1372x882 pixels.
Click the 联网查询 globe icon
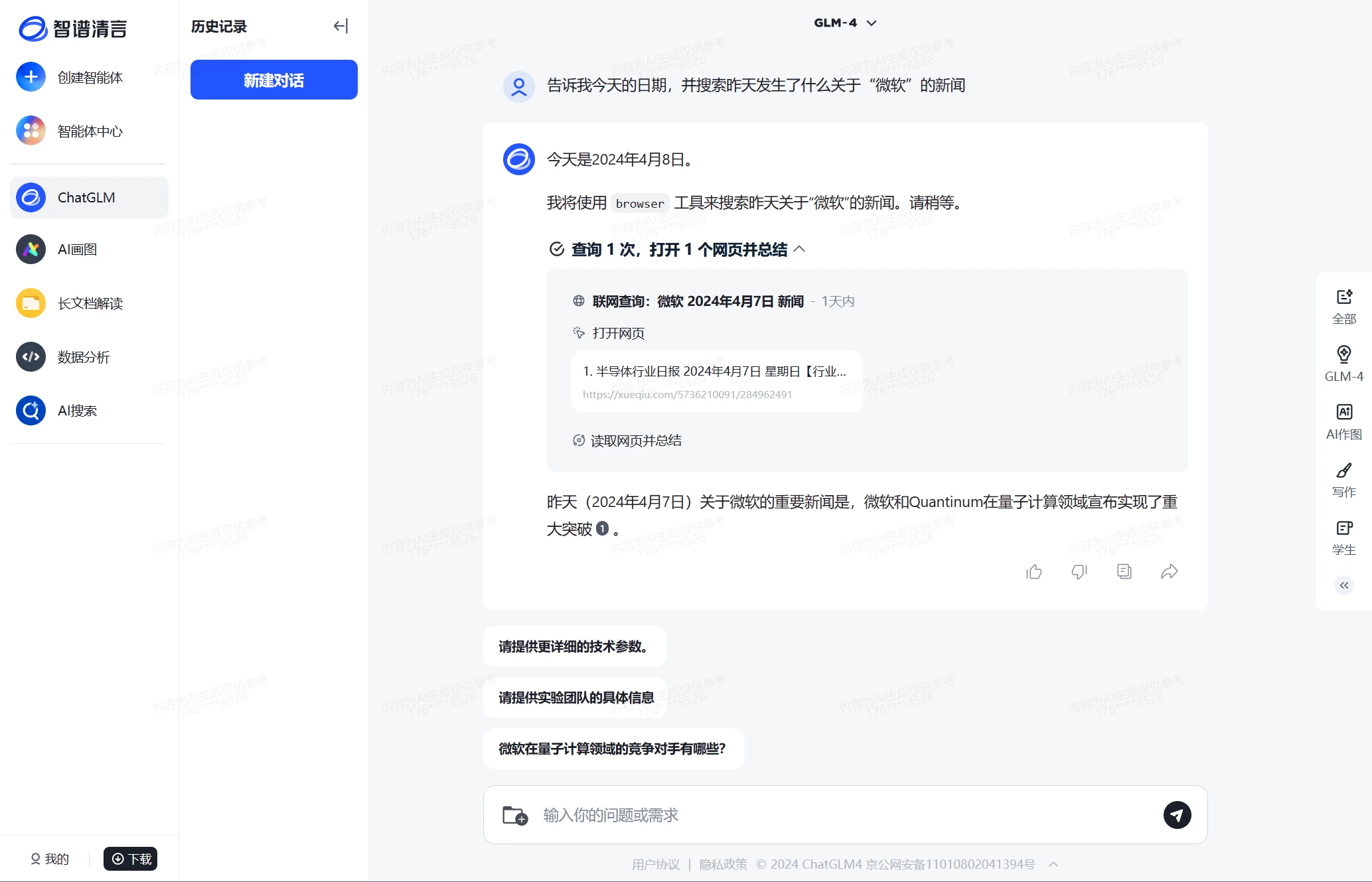click(x=579, y=301)
